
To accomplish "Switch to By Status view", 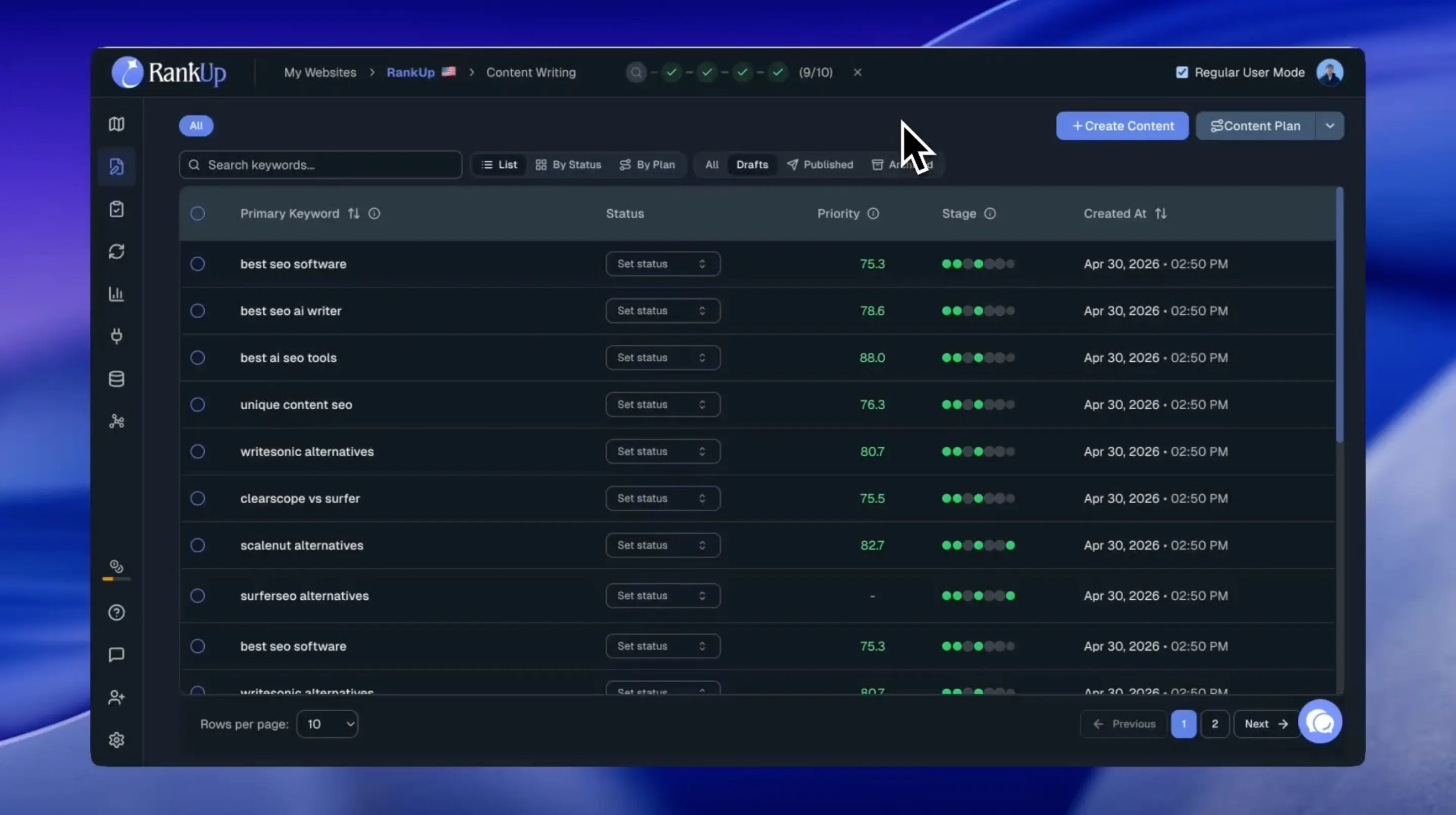I will pos(568,165).
